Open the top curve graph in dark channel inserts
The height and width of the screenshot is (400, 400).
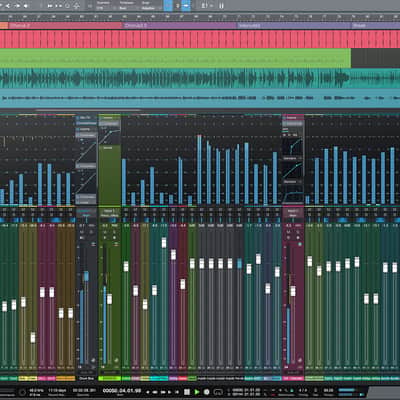click(86, 151)
